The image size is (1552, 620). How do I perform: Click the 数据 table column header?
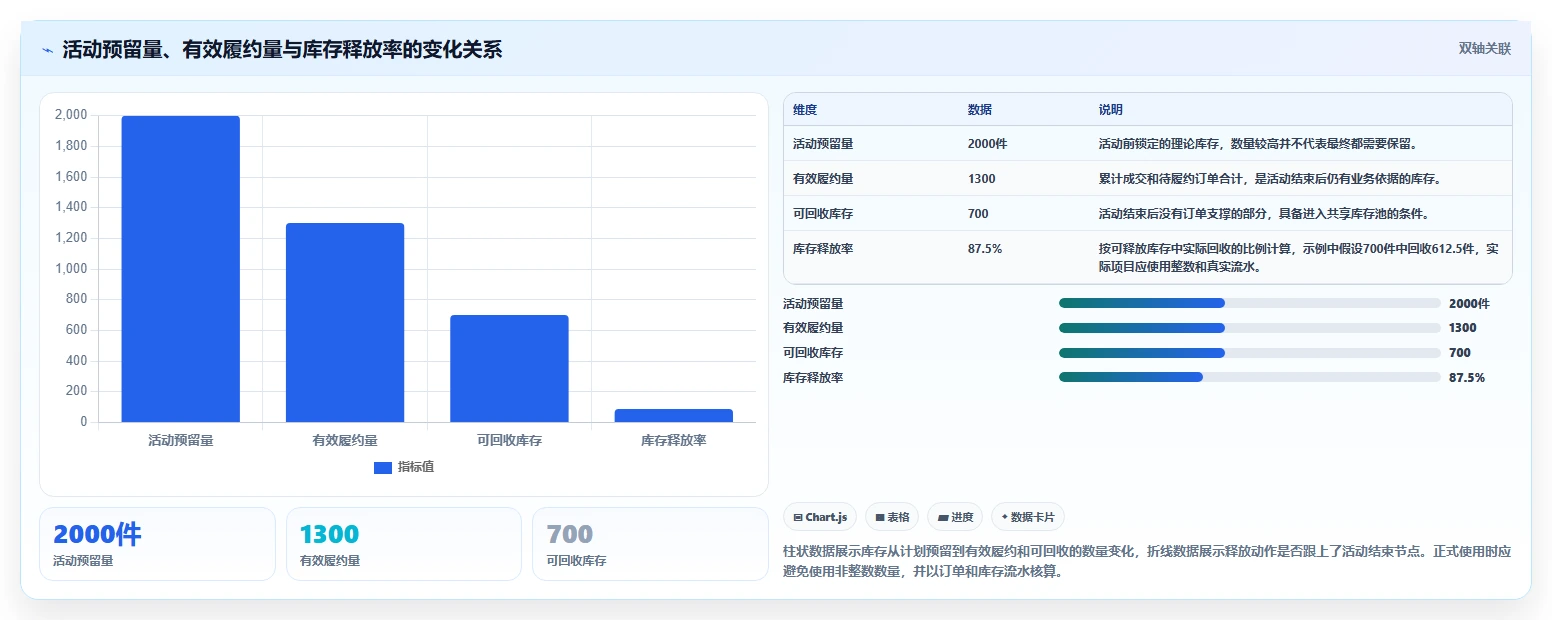(x=980, y=109)
